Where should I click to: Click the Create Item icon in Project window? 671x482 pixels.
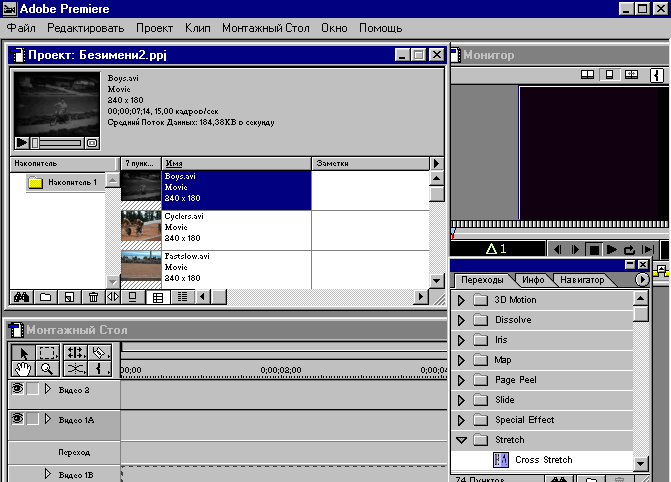[69, 297]
